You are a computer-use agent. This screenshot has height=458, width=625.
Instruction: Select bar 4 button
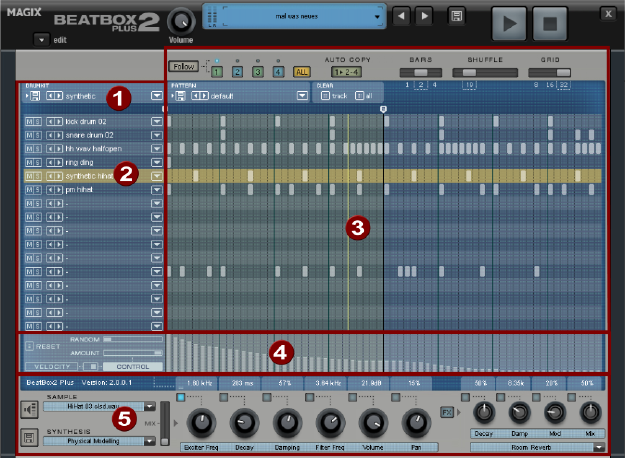(x=278, y=72)
